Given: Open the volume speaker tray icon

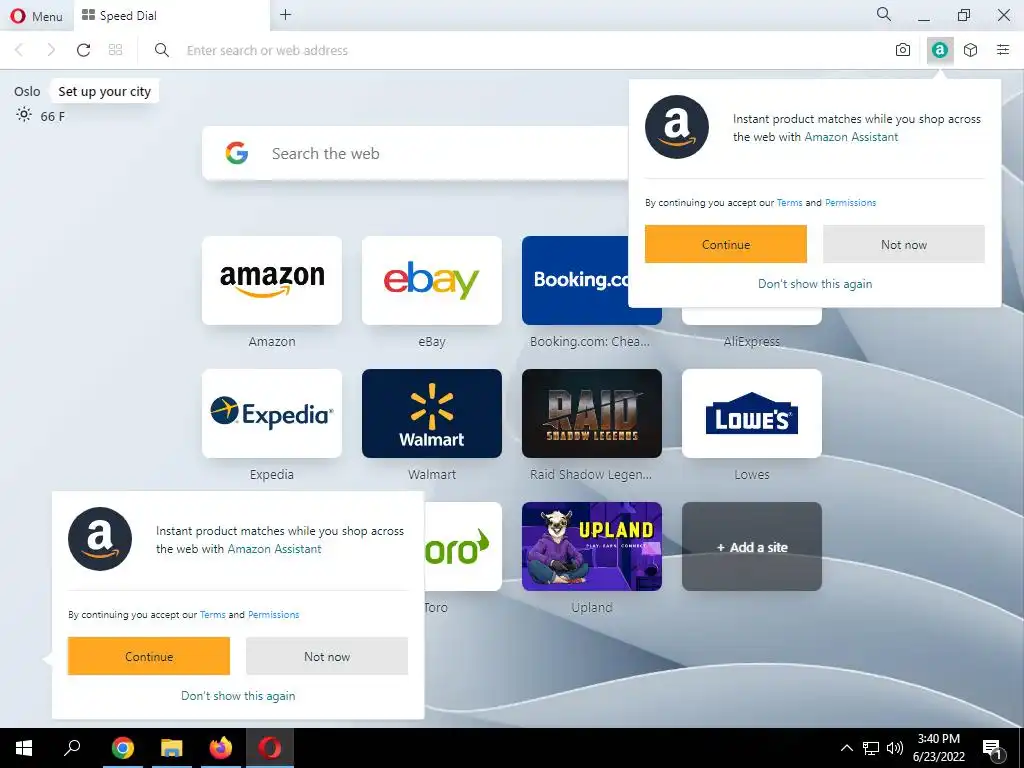Looking at the screenshot, I should (x=895, y=748).
